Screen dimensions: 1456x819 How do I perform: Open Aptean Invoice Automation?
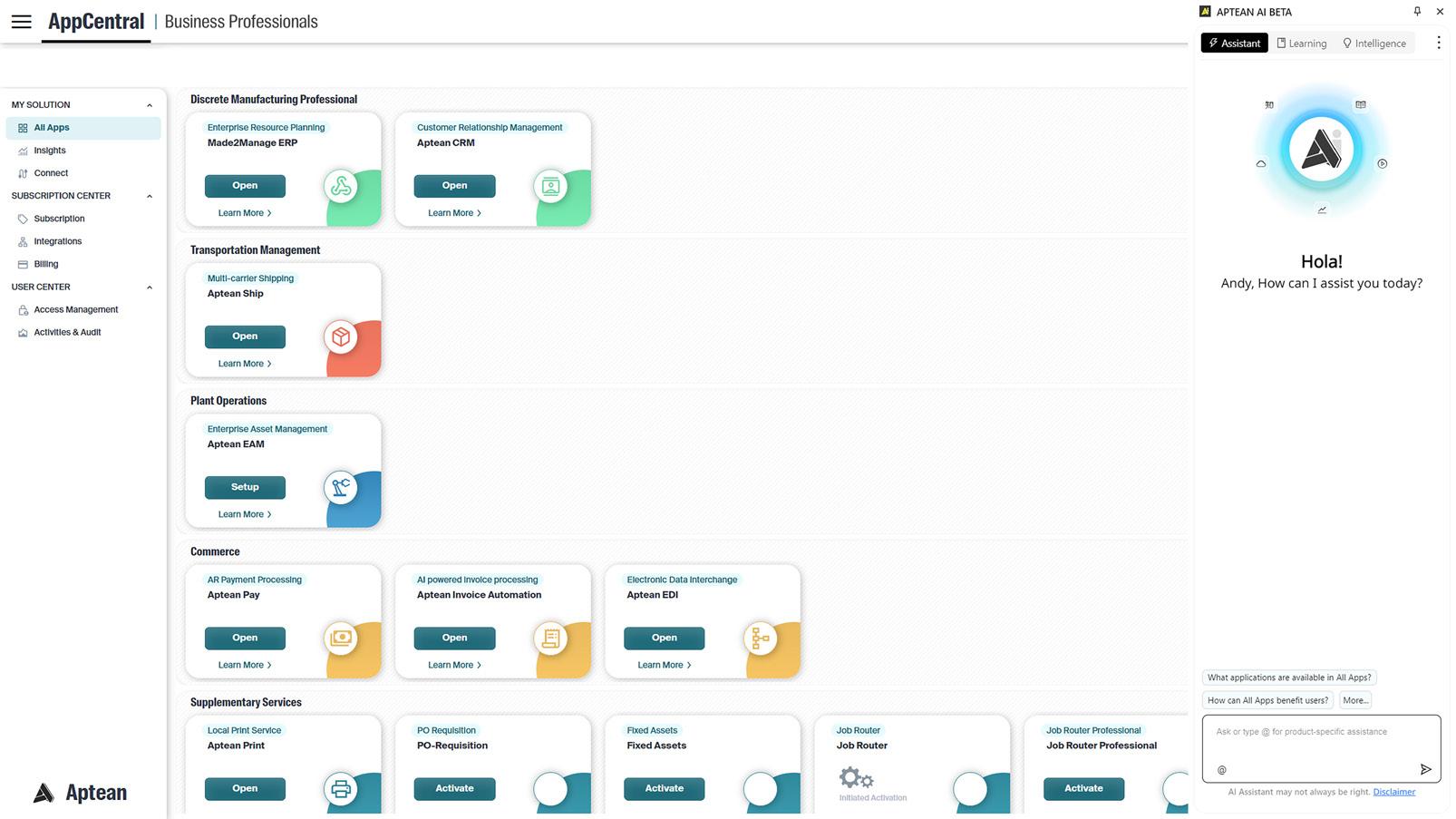click(x=454, y=638)
